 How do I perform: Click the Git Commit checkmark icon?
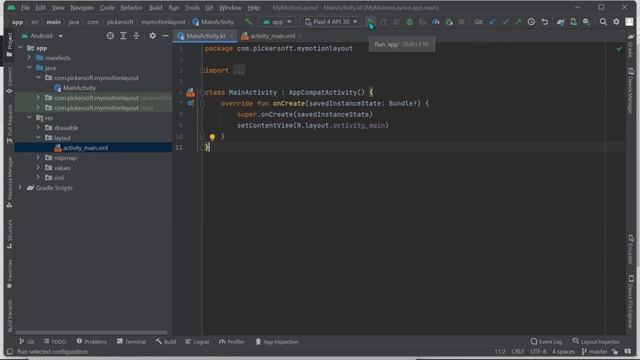pyautogui.click(x=505, y=22)
